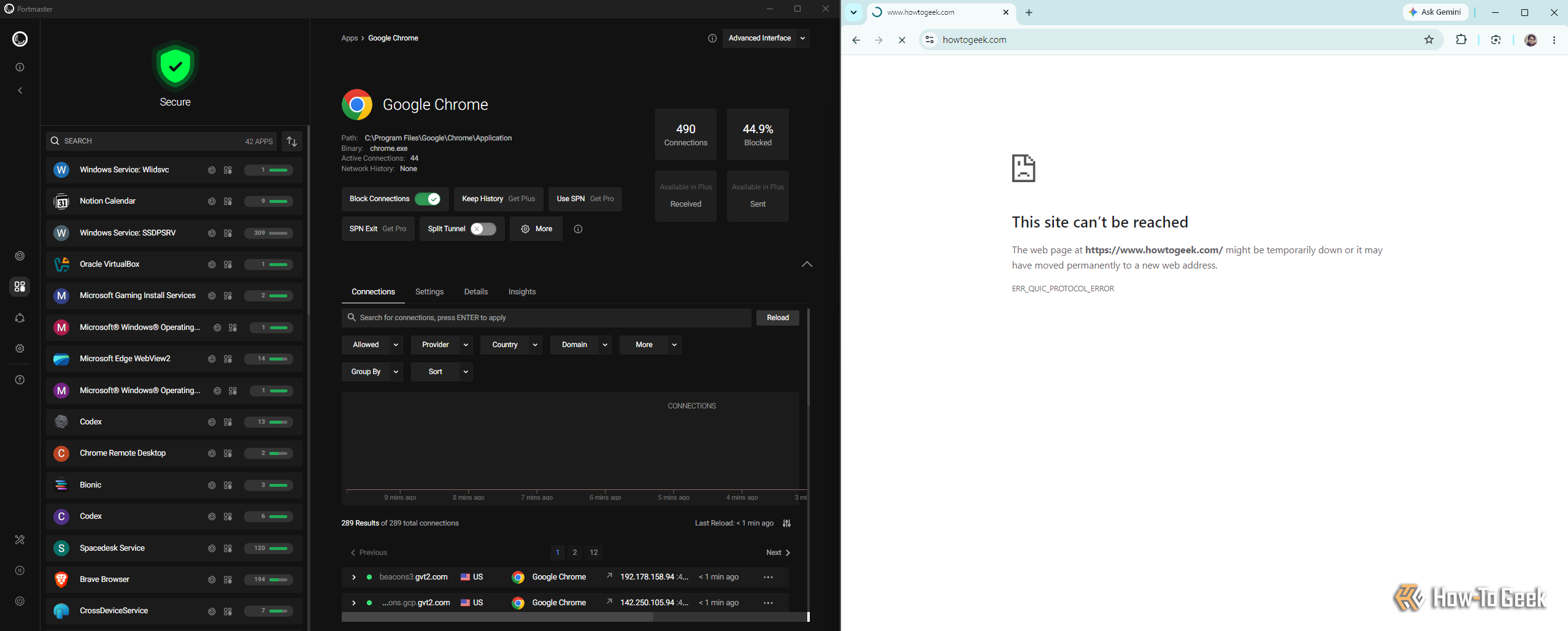1568x631 pixels.
Task: Open the Country filter dropdown
Action: (x=511, y=345)
